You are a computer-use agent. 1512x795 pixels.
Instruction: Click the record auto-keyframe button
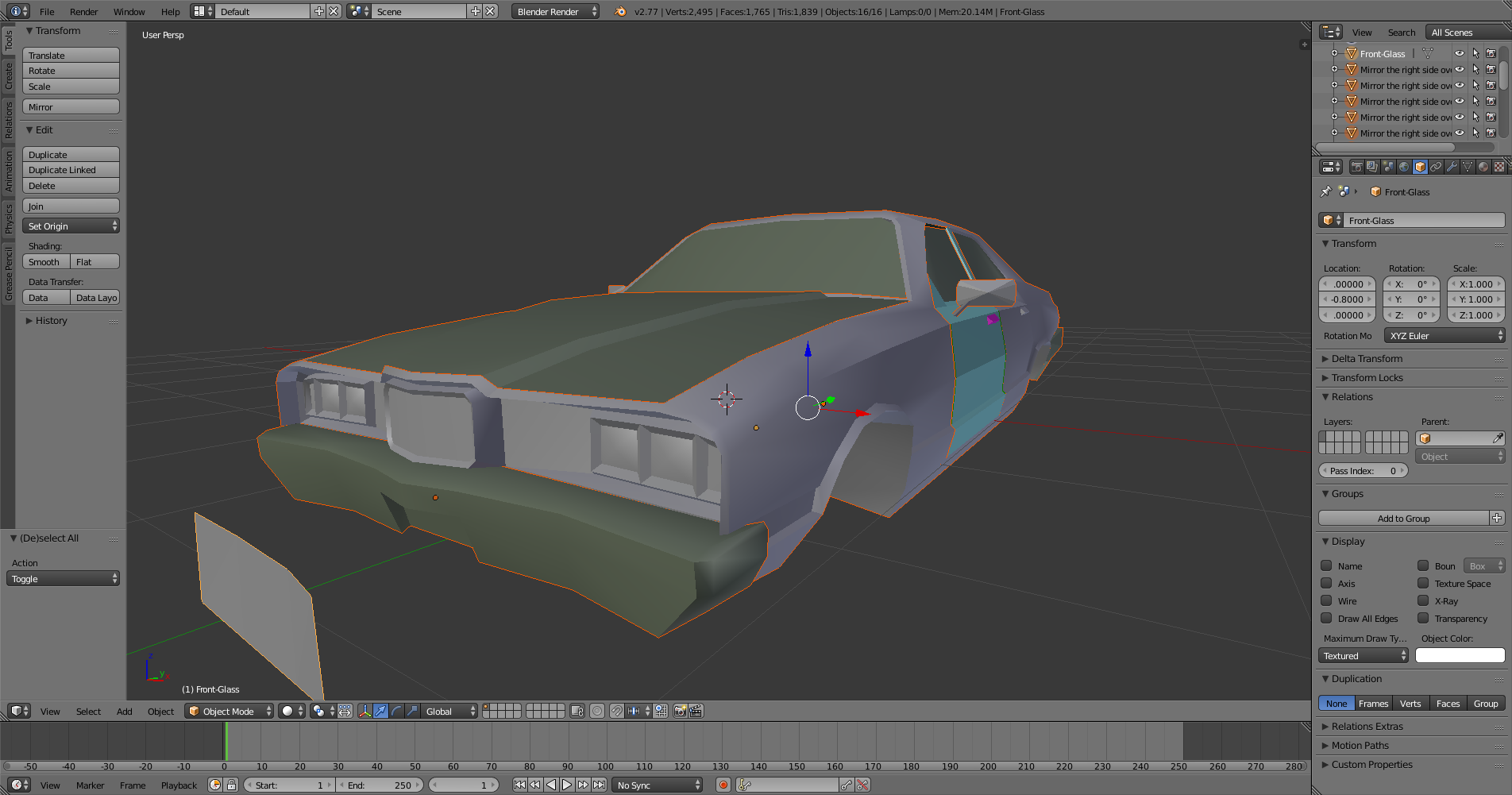(x=723, y=785)
